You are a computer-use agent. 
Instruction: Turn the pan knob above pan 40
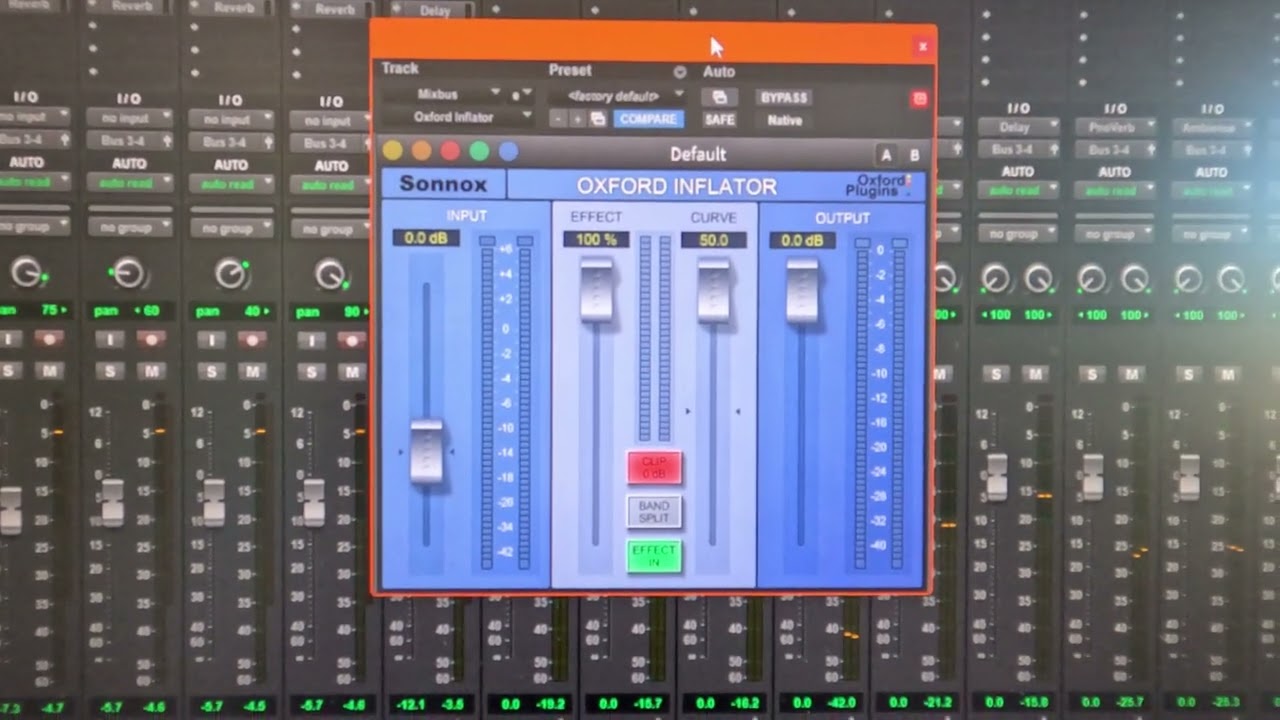(x=230, y=273)
